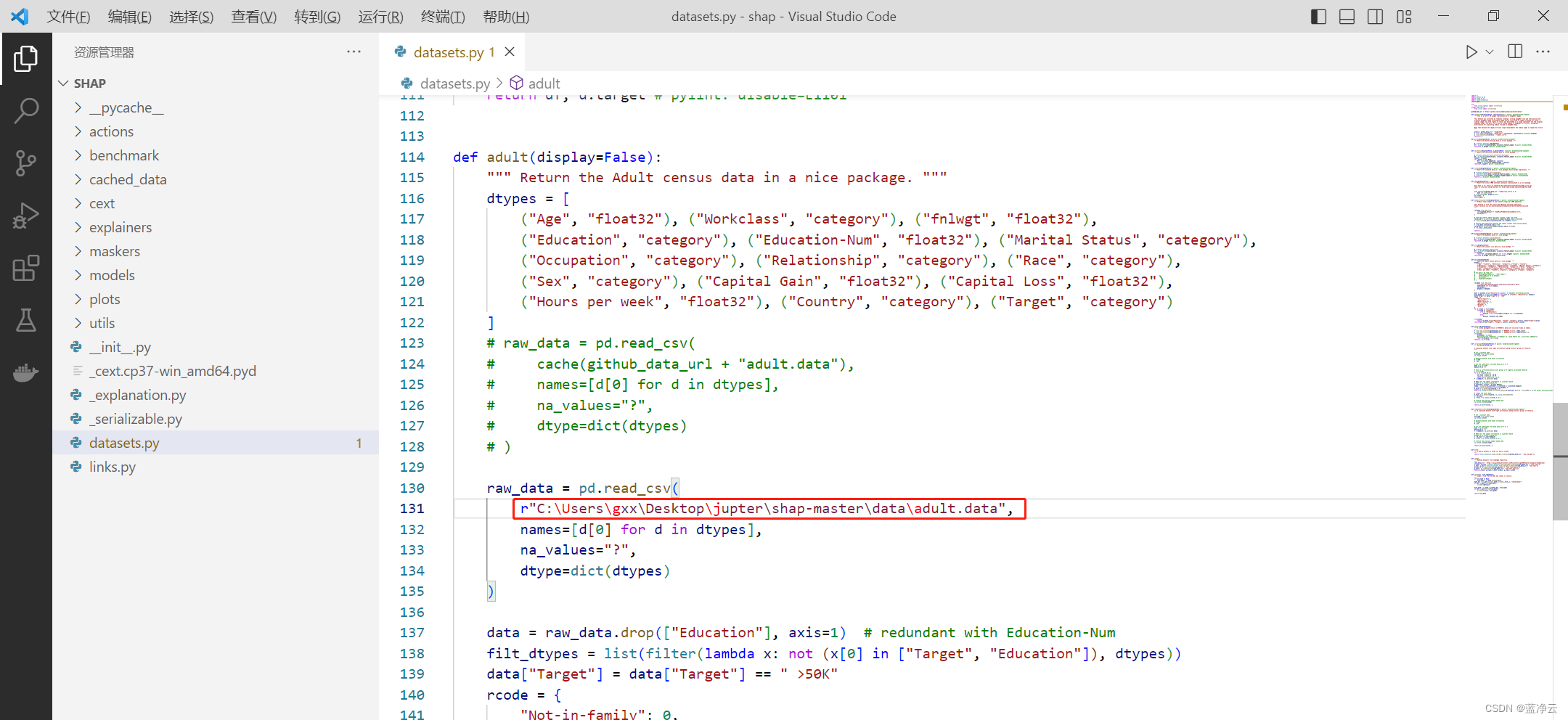1568x720 pixels.
Task: Toggle the bottom panel
Action: [x=1347, y=16]
